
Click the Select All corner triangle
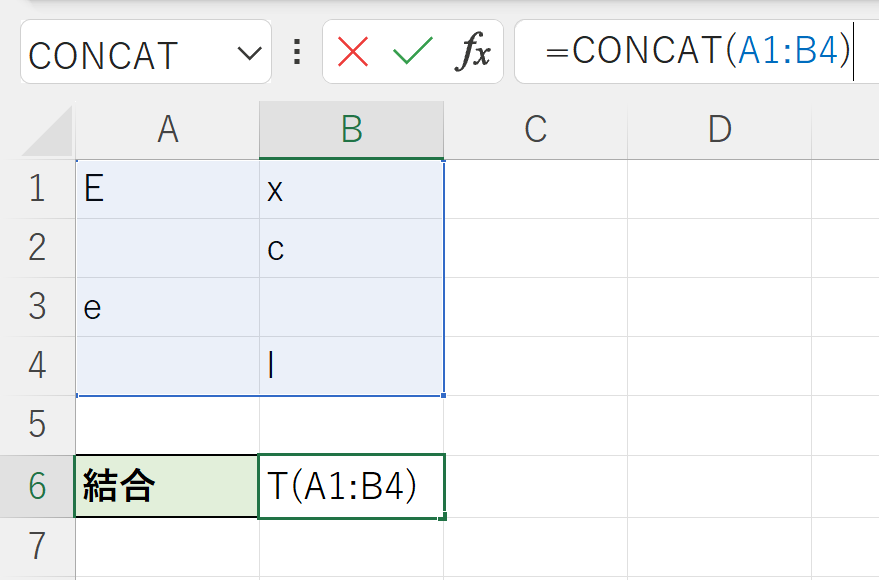pyautogui.click(x=48, y=131)
